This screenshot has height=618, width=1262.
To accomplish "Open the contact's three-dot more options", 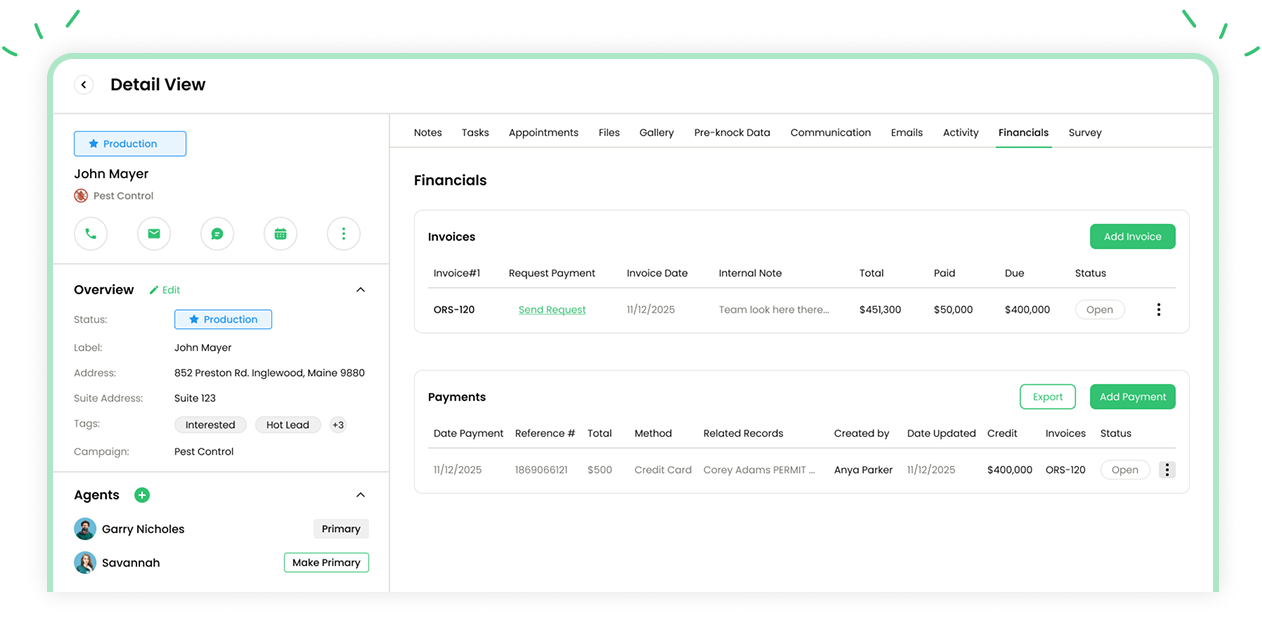I will [344, 234].
